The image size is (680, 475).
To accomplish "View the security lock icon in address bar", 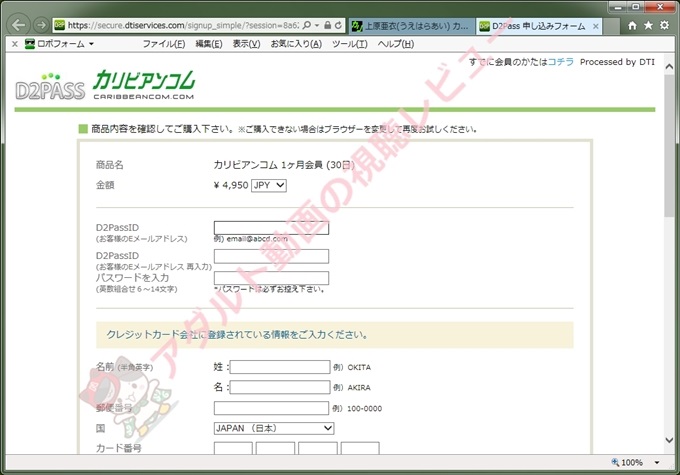I will 328,25.
